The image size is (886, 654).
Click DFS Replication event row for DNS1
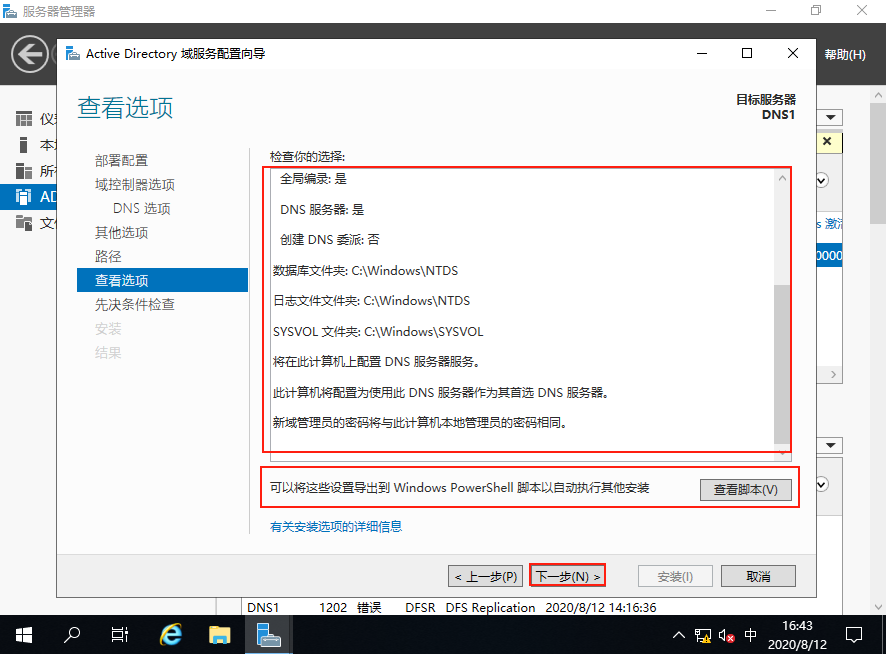pos(451,608)
